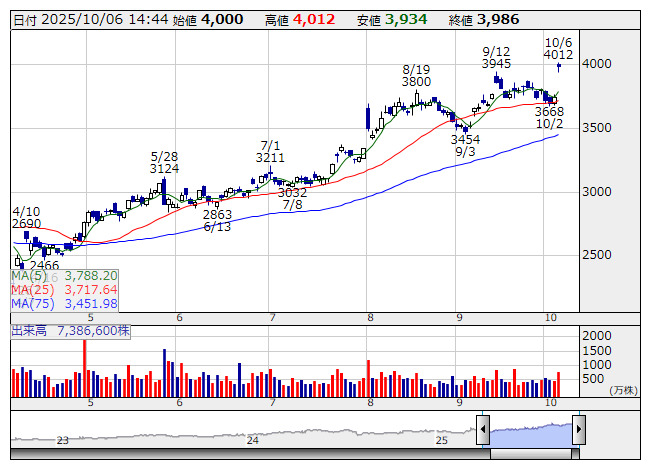Click the 終値 3,986 closing price
This screenshot has height=470, width=653.
click(483, 19)
